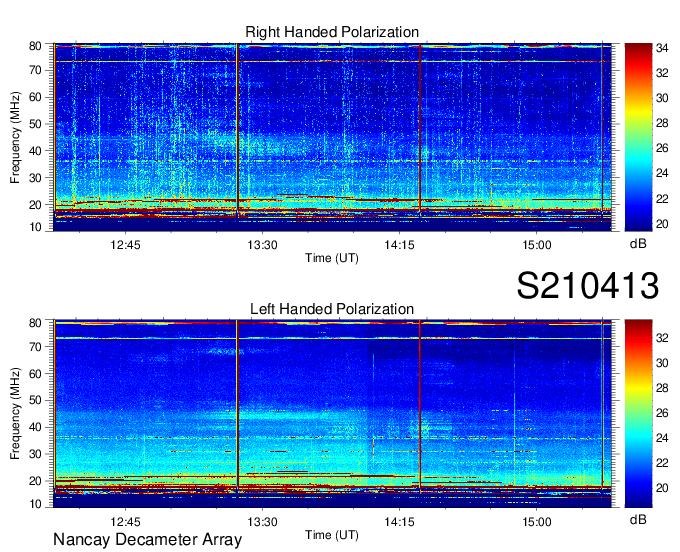Click the S210413 observation label

588,286
